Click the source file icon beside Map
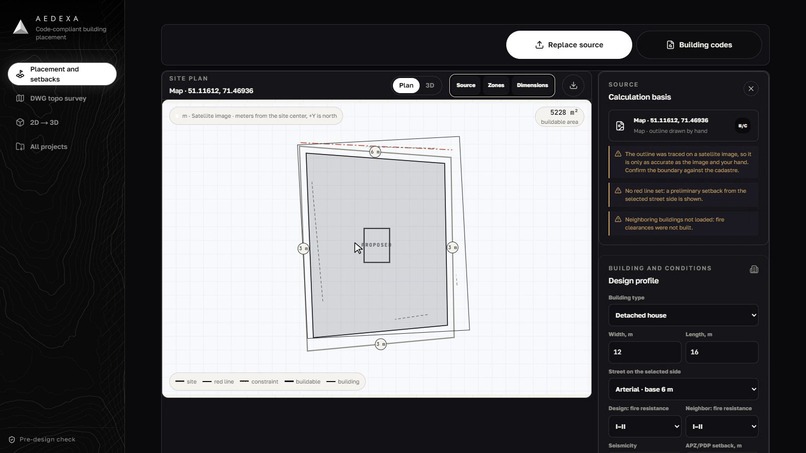Image resolution: width=806 pixels, height=453 pixels. point(620,125)
